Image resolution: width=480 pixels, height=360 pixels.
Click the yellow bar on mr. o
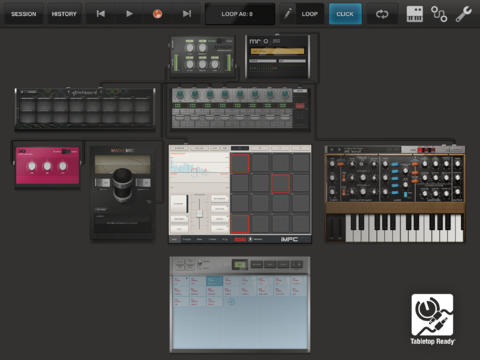click(278, 51)
